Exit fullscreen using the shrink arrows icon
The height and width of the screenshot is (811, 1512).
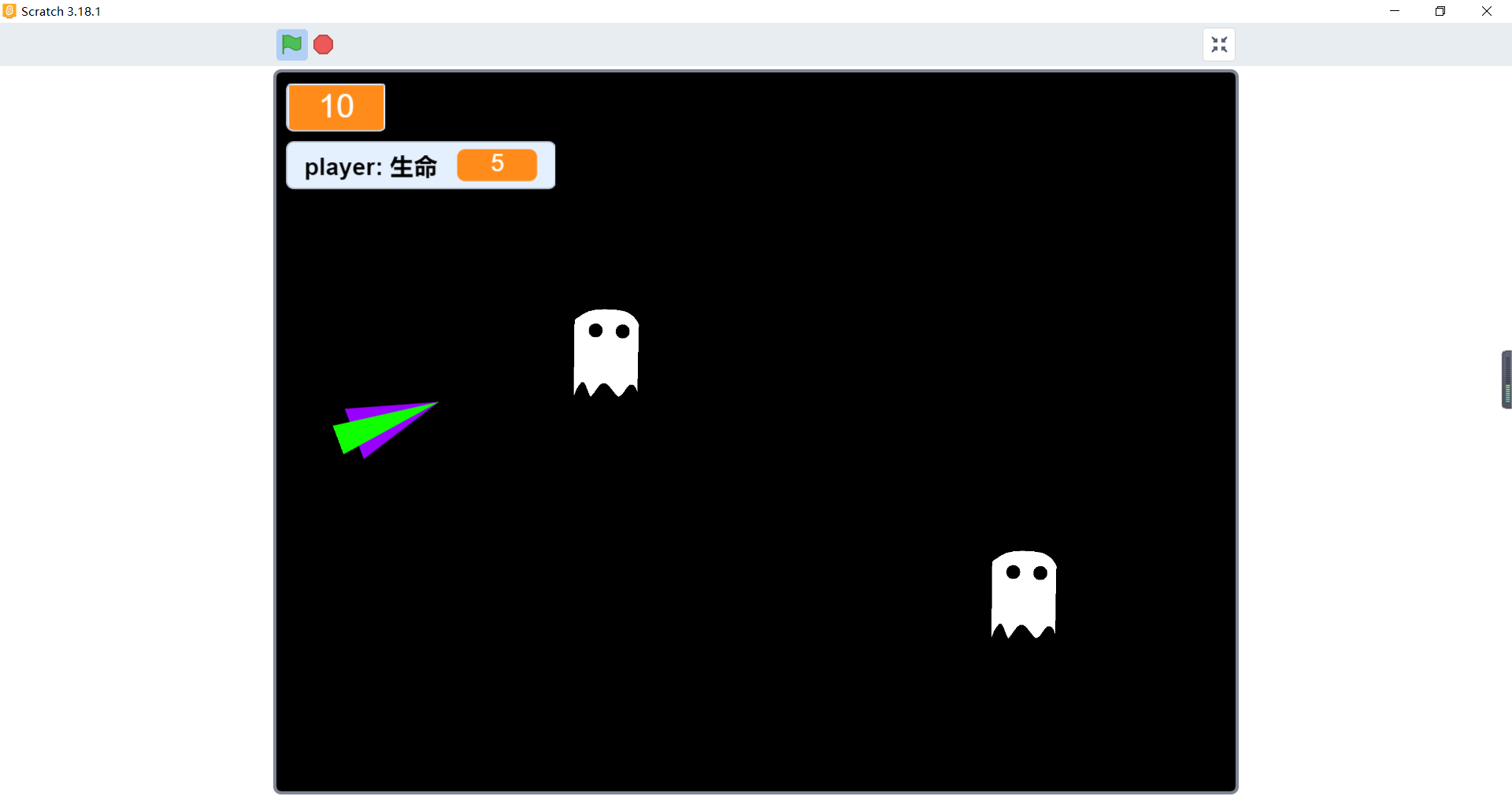tap(1219, 44)
